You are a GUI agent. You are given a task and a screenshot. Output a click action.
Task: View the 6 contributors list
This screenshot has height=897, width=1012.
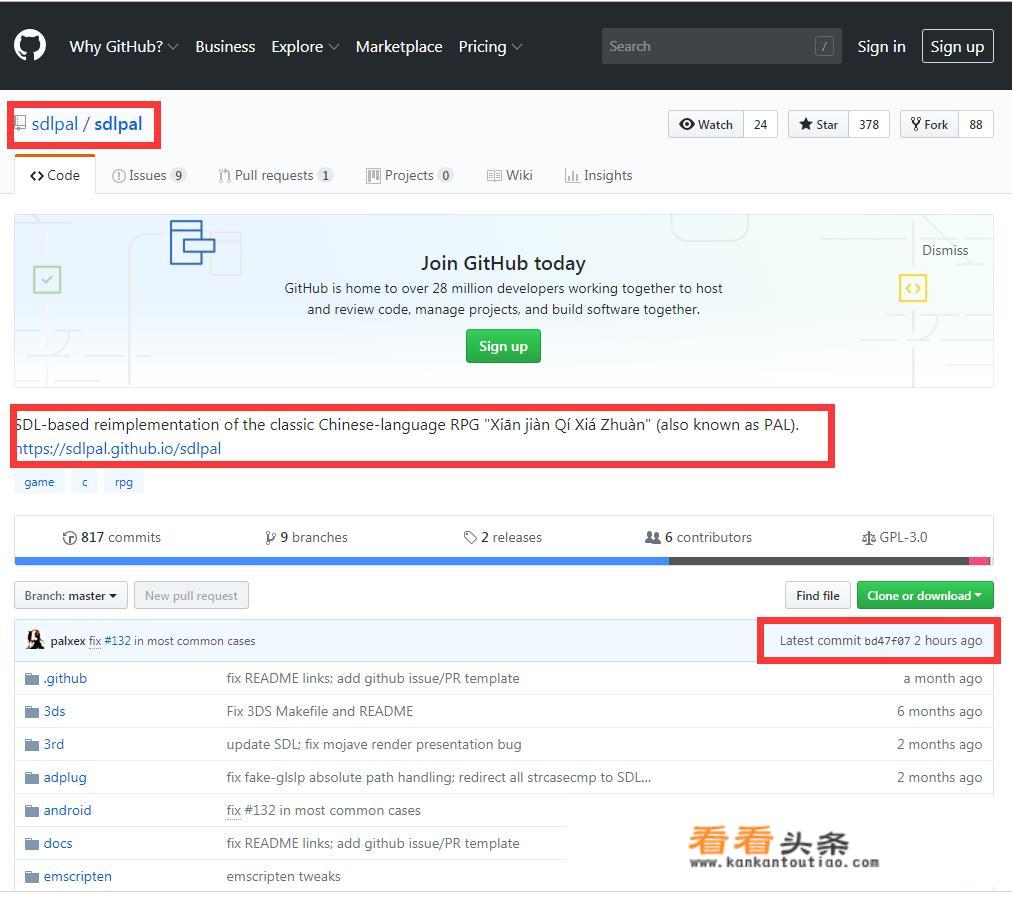tap(698, 537)
